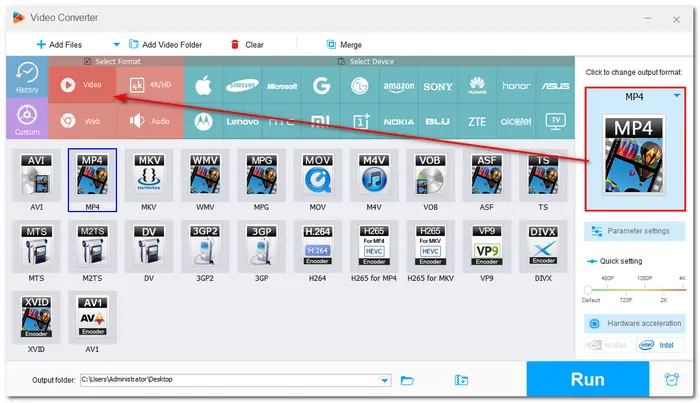
Task: Select the 3GP2 format icon
Action: [x=205, y=246]
